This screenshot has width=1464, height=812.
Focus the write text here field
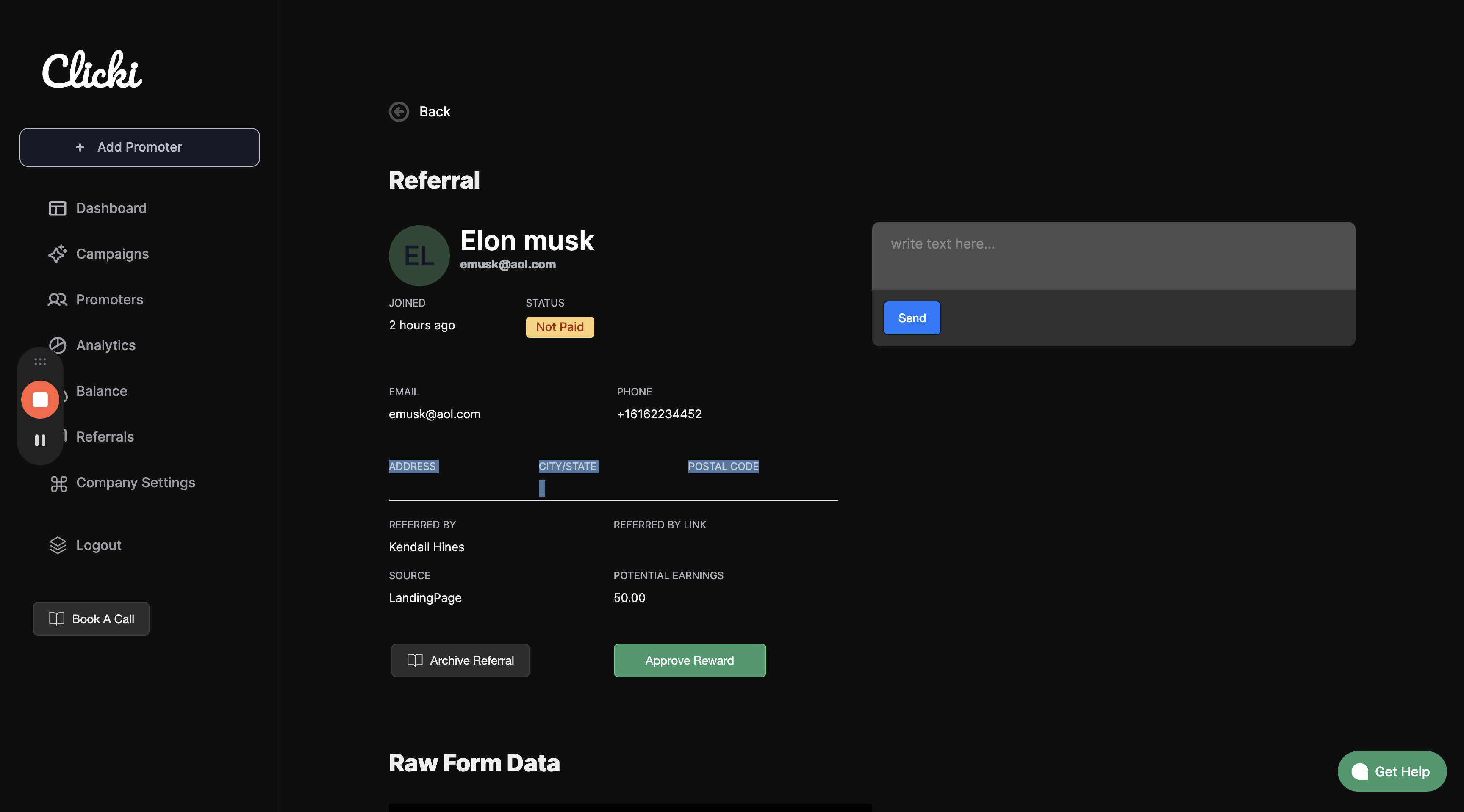(x=1113, y=256)
